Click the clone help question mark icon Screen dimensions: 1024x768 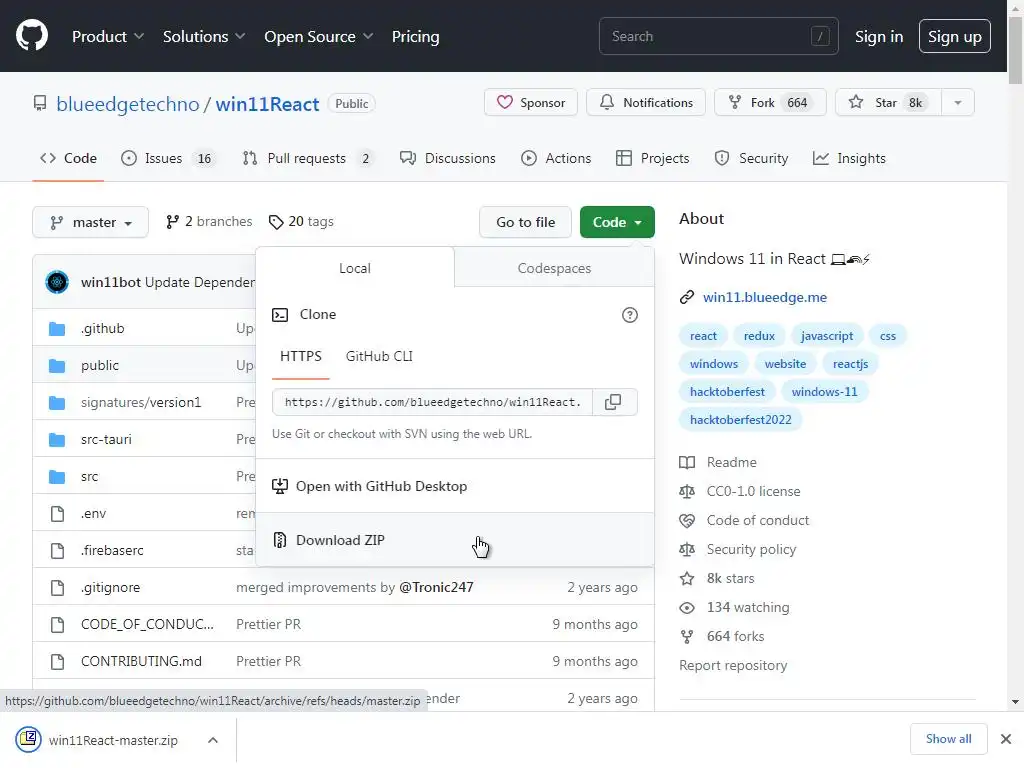tap(630, 315)
